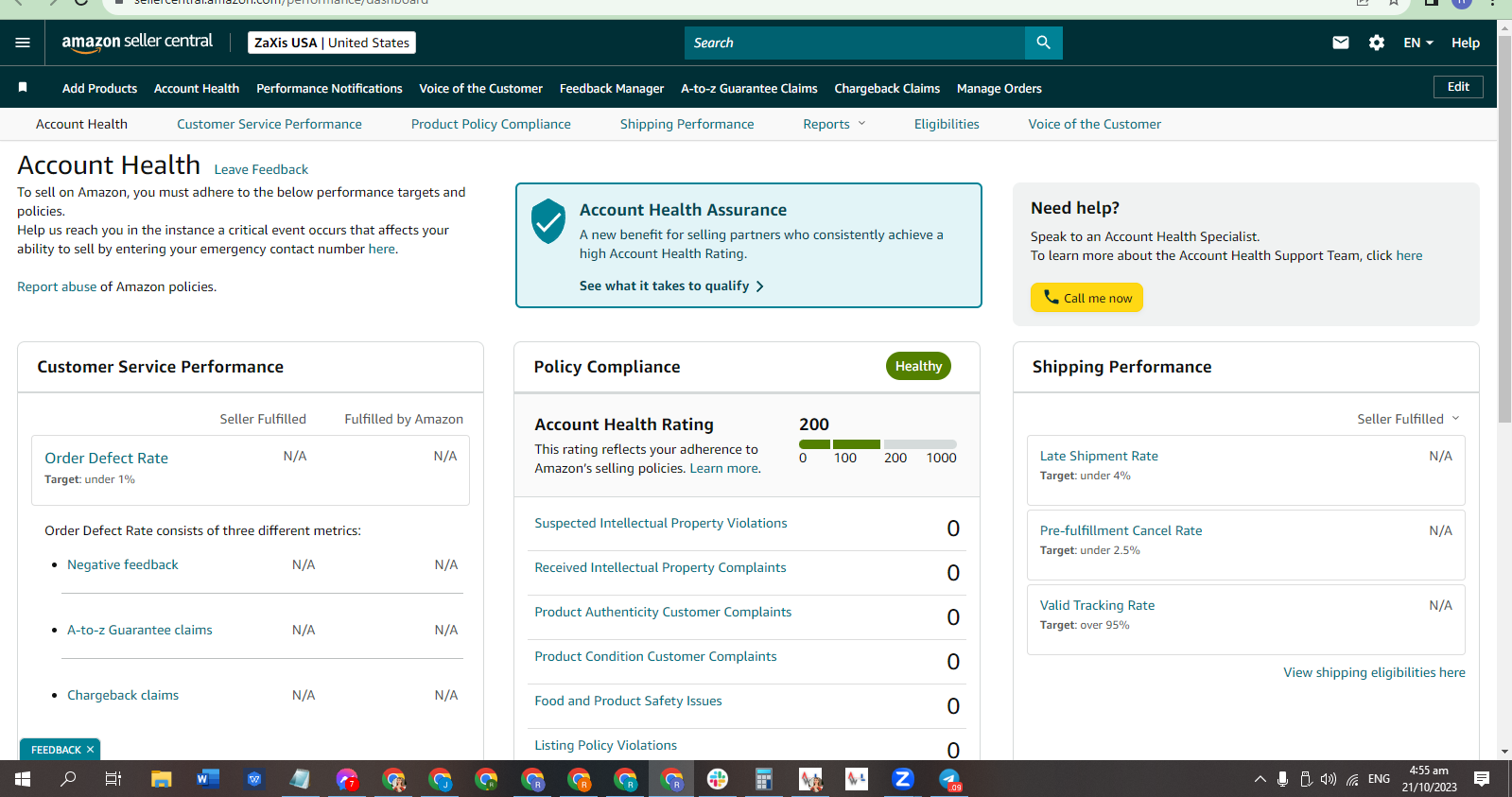Click the microphone icon in the system tray

[1282, 779]
